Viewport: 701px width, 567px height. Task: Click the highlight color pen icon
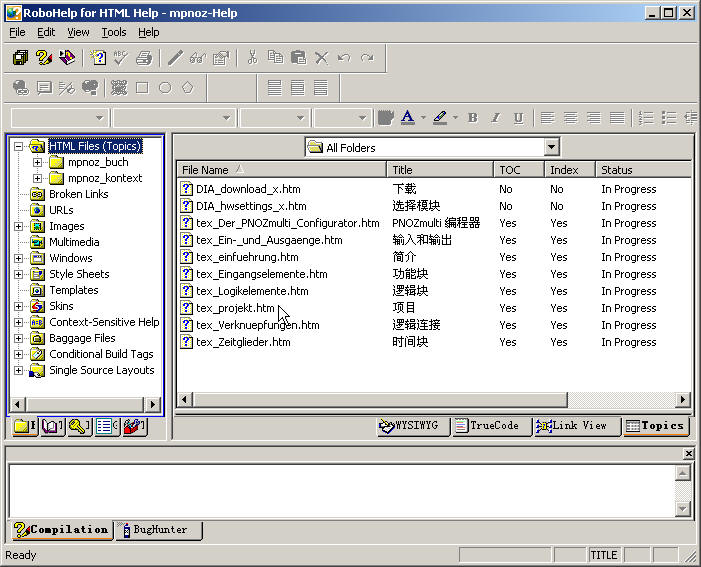pyautogui.click(x=440, y=118)
